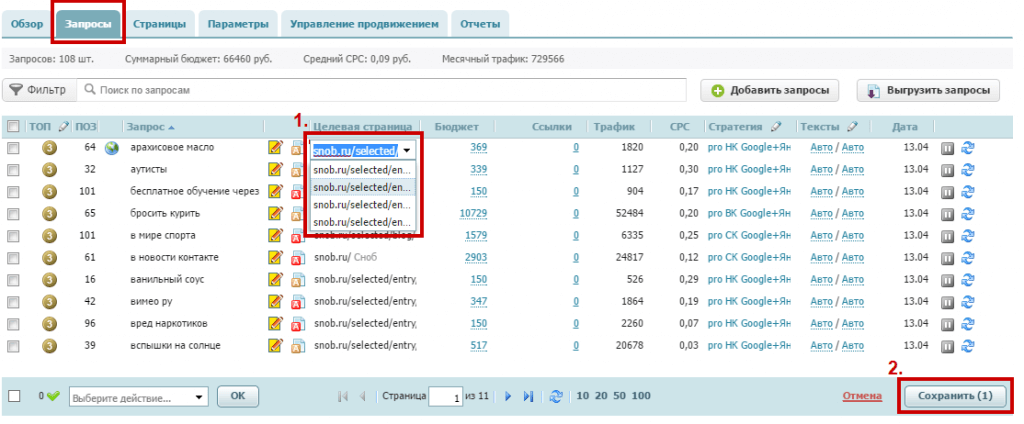The width and height of the screenshot is (1024, 424).
Task: Choose the first snob.ru/selected/en... option in the list
Action: tap(363, 169)
